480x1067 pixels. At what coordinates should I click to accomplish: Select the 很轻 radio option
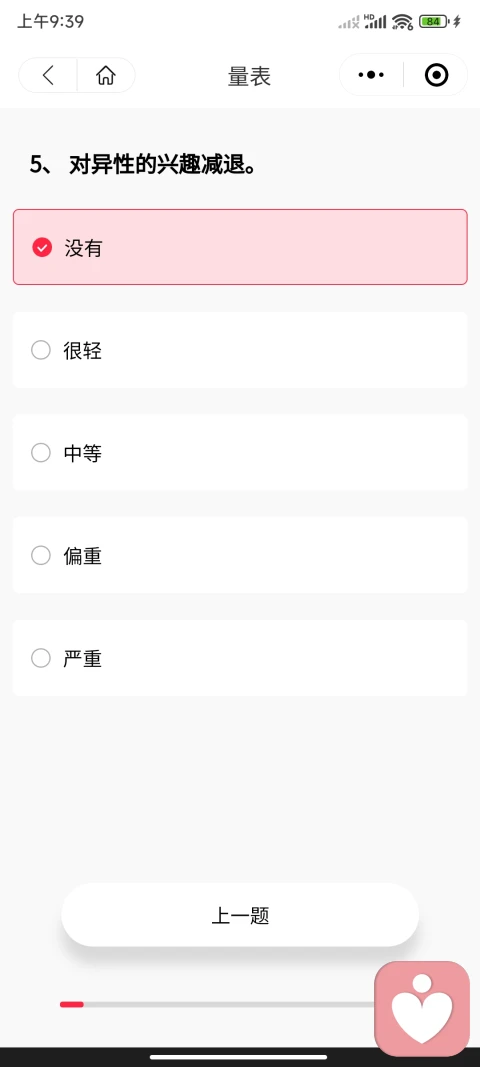(x=41, y=350)
